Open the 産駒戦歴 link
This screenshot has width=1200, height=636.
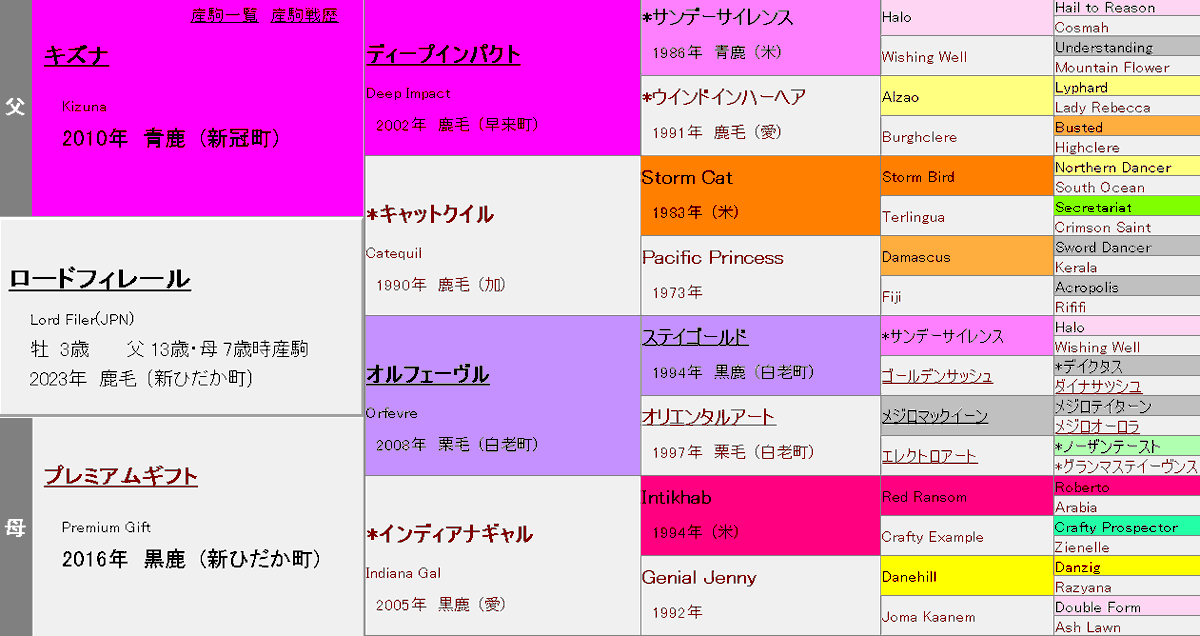tap(305, 15)
